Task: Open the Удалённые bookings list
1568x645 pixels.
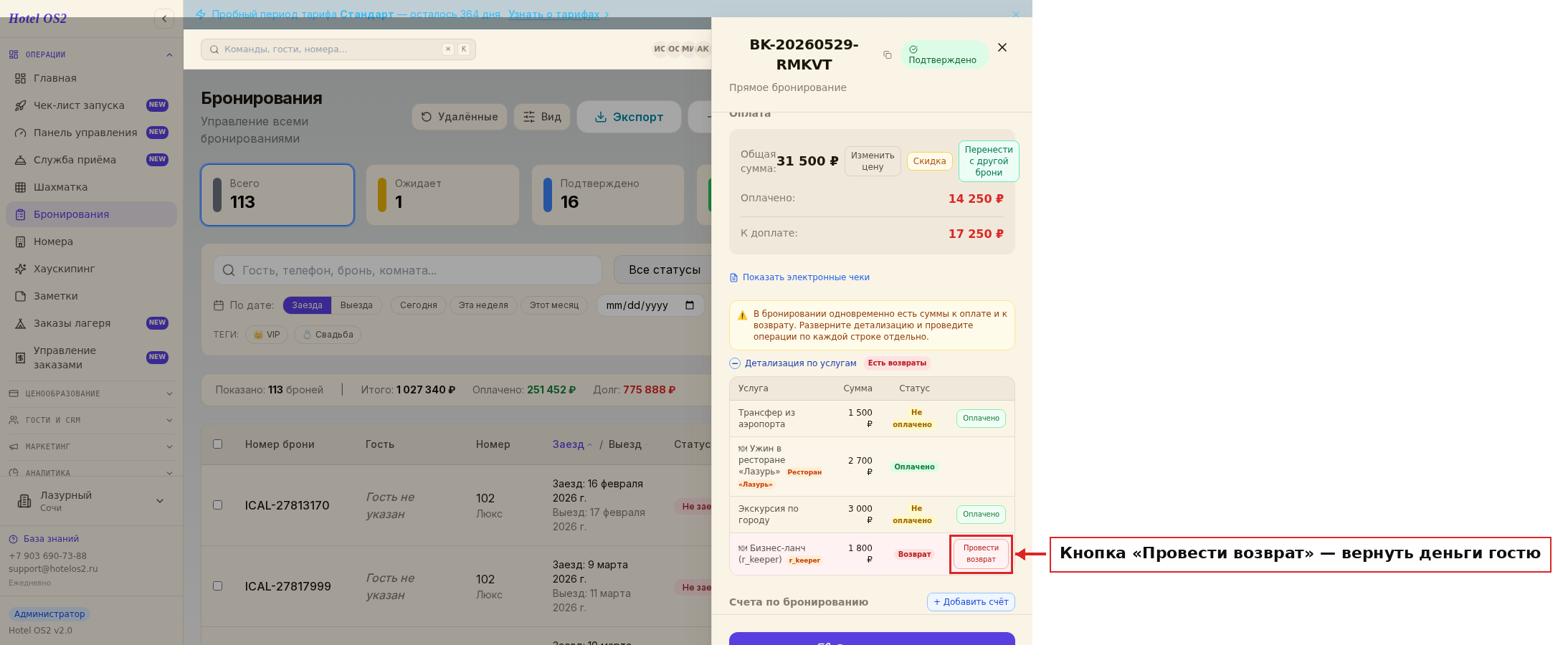Action: tap(460, 117)
